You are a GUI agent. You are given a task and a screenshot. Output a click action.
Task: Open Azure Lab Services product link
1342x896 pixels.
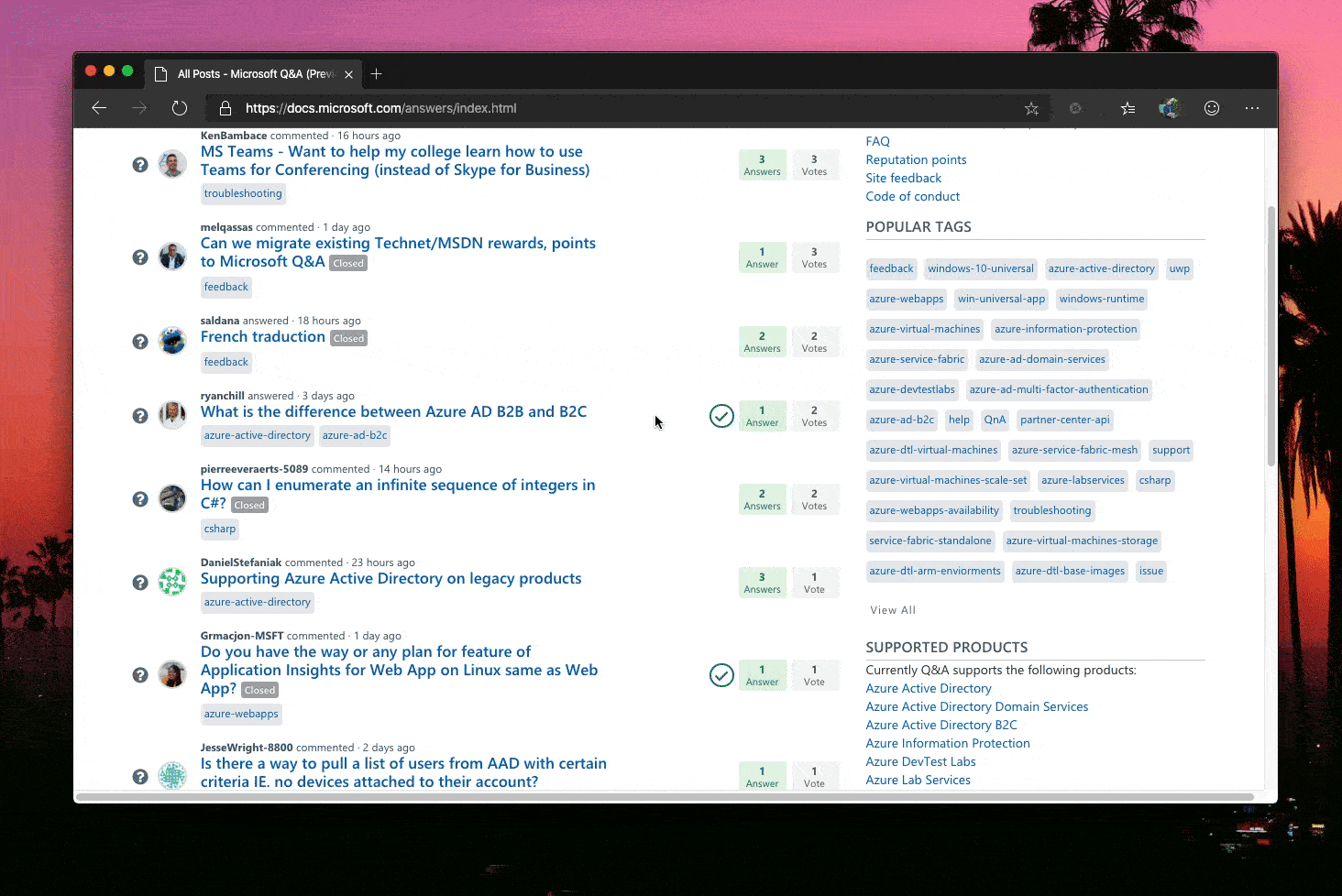click(x=918, y=780)
